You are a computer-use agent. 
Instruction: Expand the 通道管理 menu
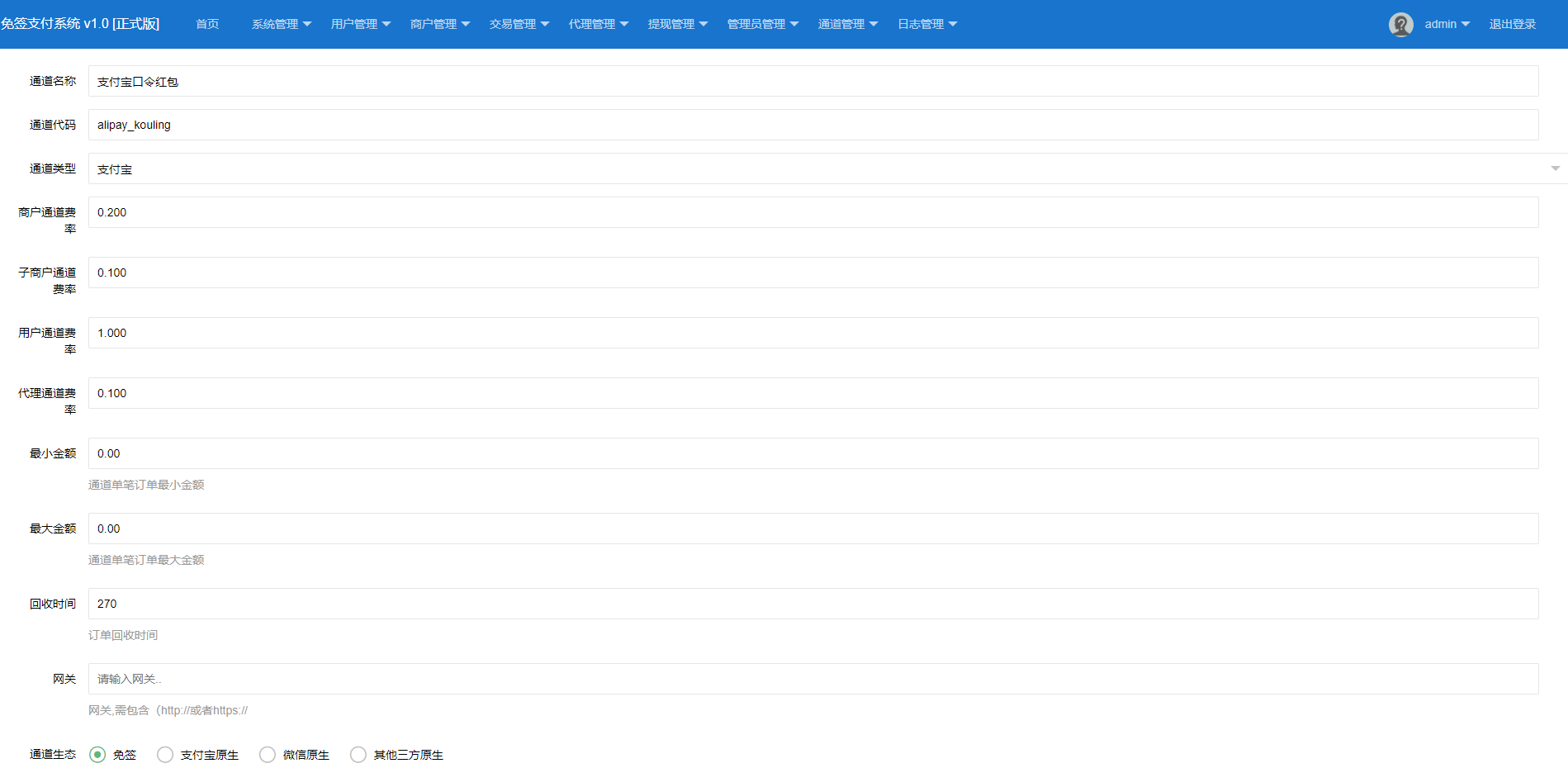(848, 24)
